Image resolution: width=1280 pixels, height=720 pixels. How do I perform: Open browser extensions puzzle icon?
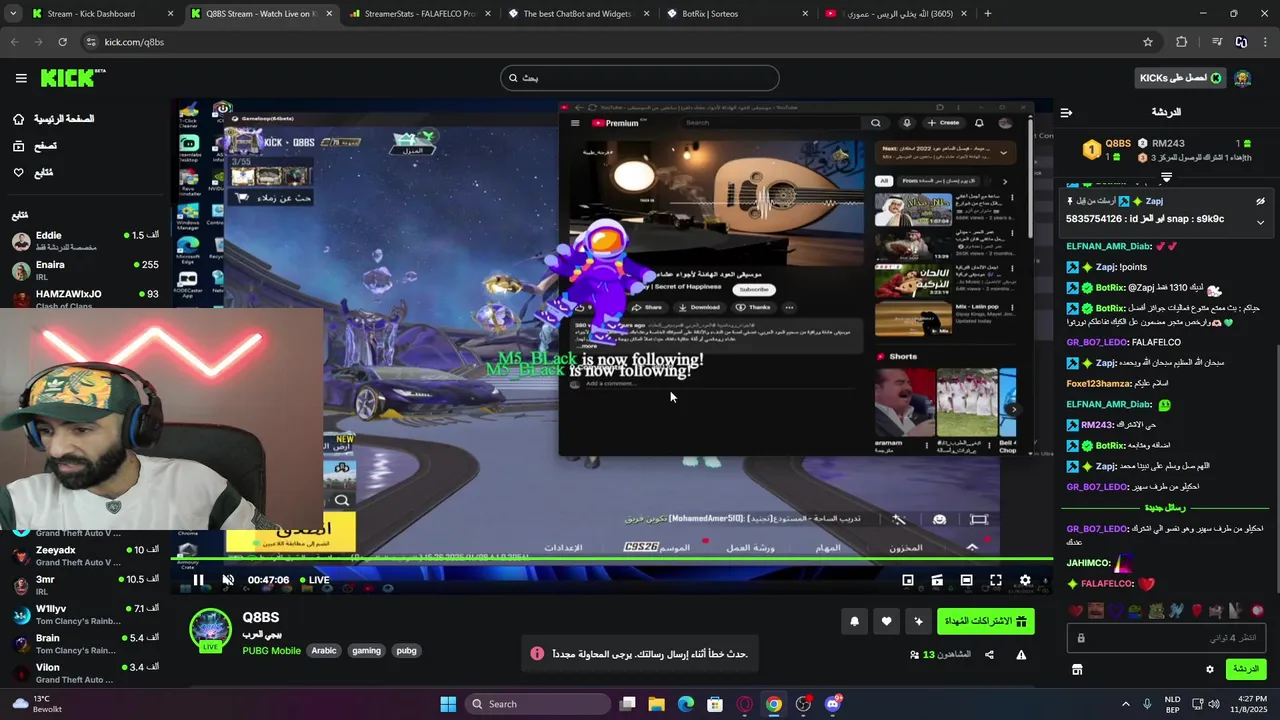tap(1182, 42)
